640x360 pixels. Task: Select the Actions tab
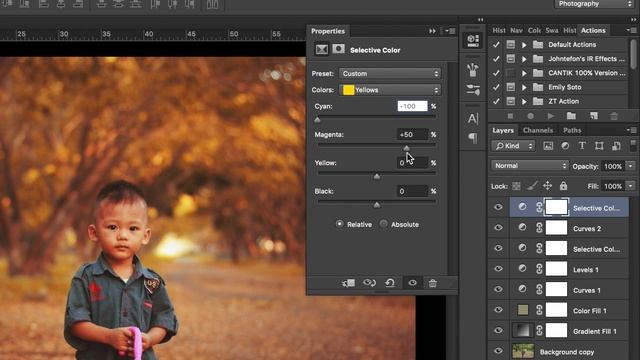[x=593, y=30]
